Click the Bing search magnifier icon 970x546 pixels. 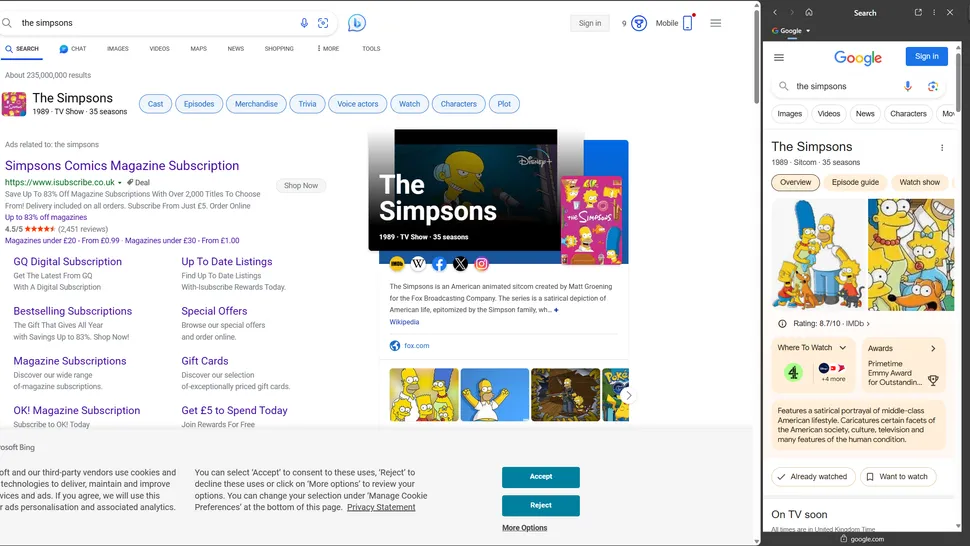(7, 23)
